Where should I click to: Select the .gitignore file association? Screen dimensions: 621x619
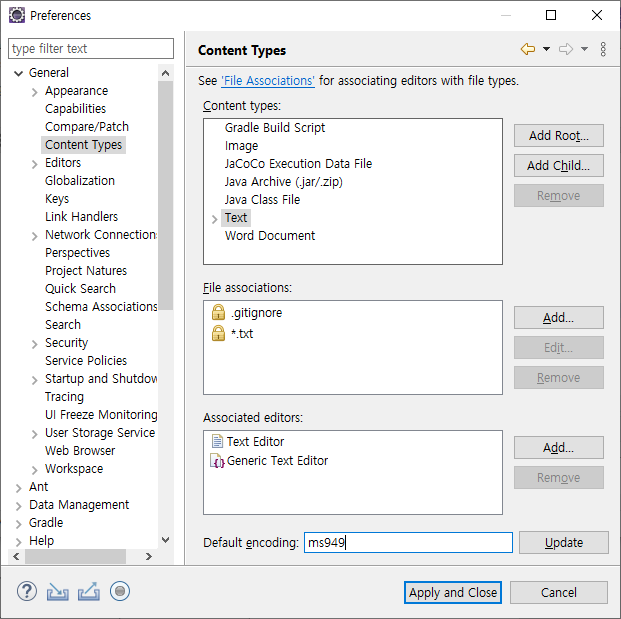pyautogui.click(x=256, y=313)
